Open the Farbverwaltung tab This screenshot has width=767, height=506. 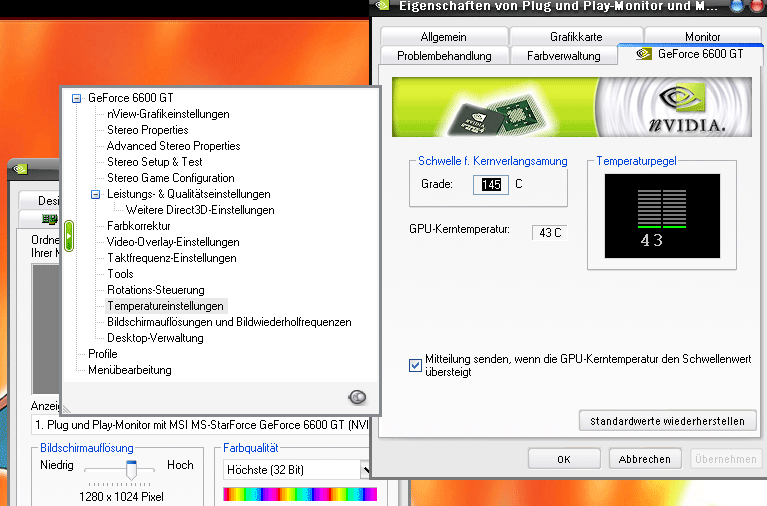(x=564, y=56)
